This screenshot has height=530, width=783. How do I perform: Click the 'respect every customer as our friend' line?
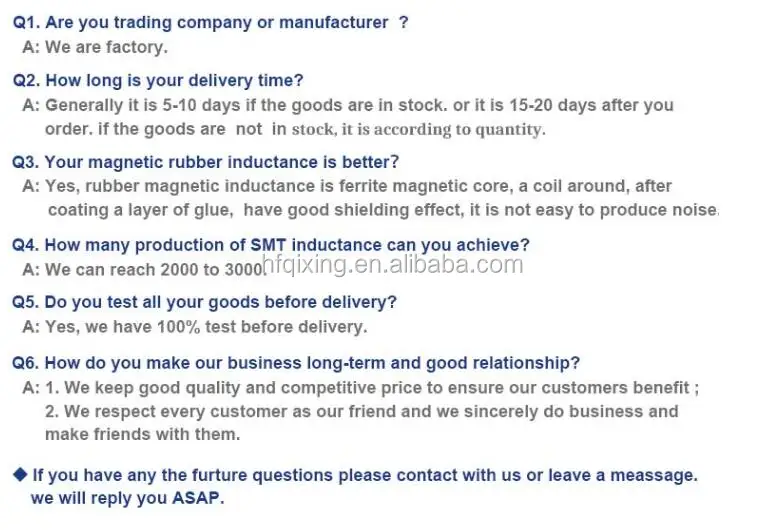361,411
